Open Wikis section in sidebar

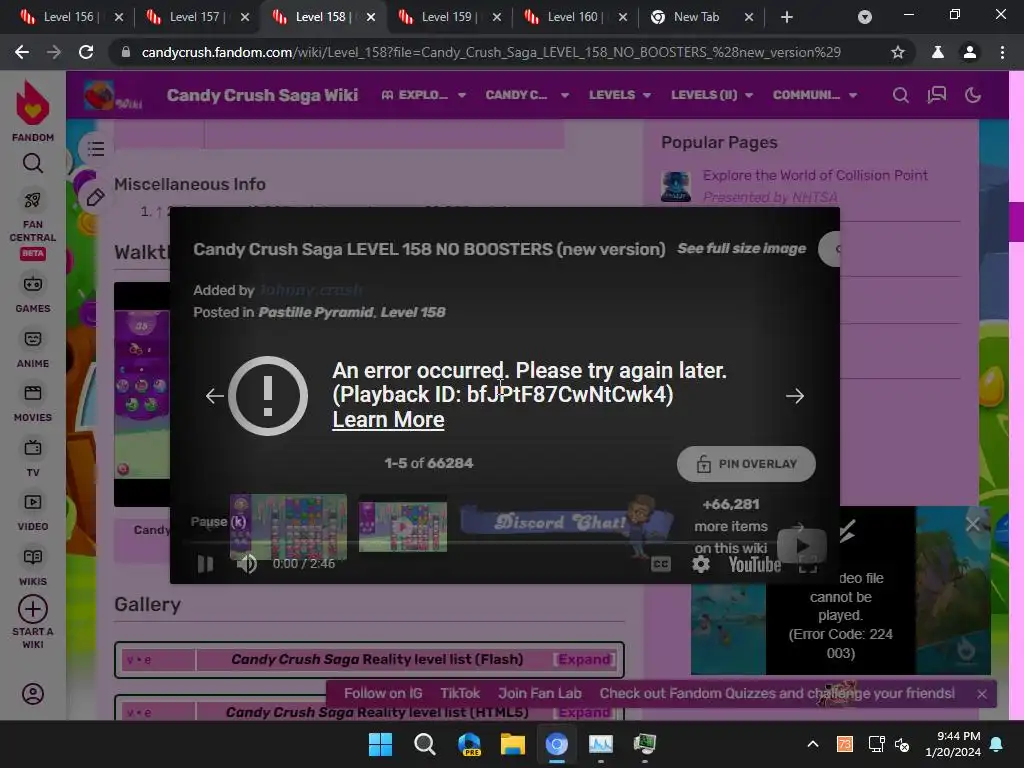33,566
